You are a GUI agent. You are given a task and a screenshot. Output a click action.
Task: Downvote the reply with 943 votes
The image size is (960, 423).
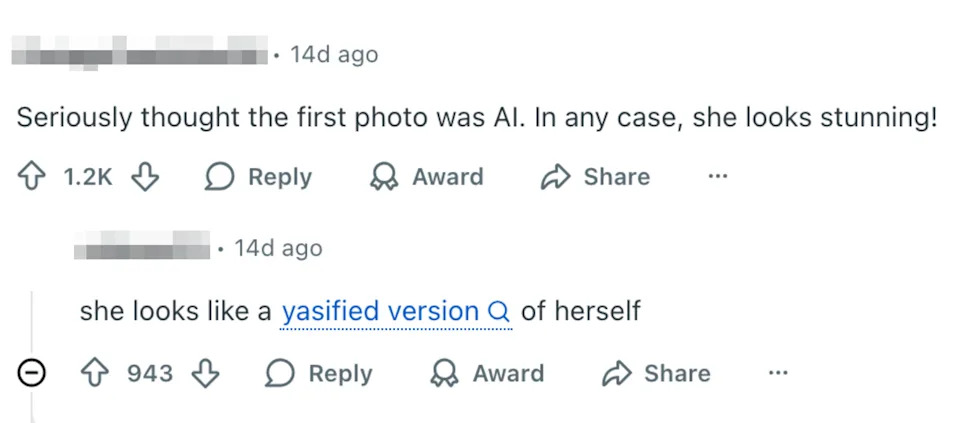tap(205, 374)
